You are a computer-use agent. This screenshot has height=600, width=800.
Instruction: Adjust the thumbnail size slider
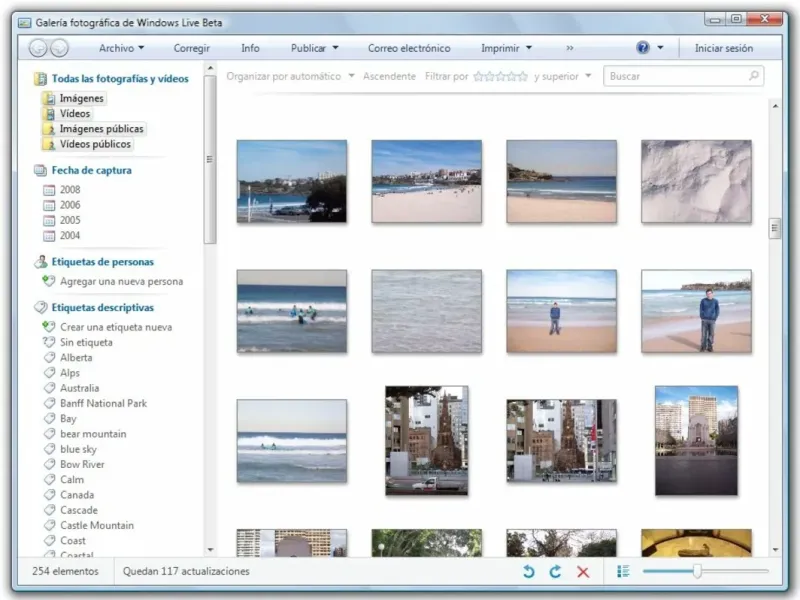click(x=697, y=572)
